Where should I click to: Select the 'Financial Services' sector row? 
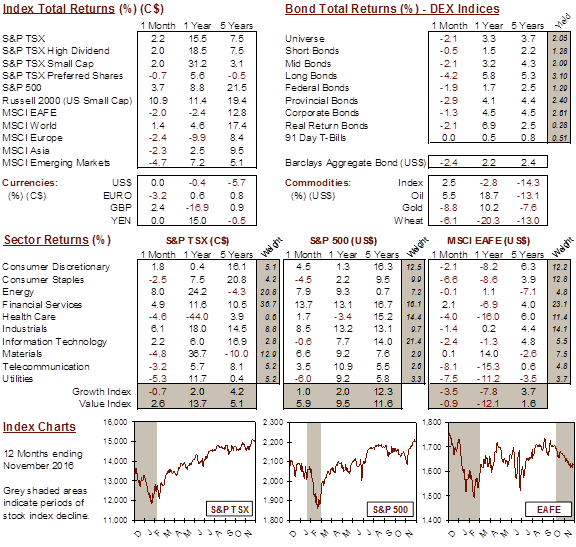click(42, 305)
